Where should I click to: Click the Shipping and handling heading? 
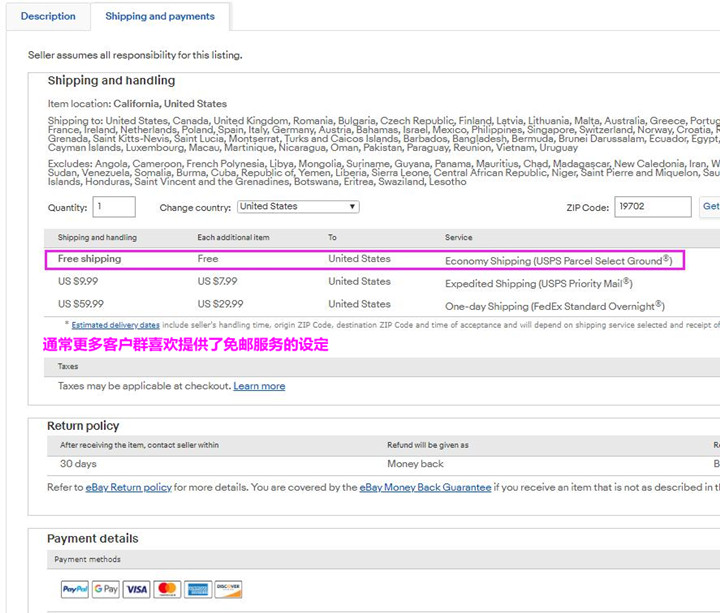click(111, 81)
